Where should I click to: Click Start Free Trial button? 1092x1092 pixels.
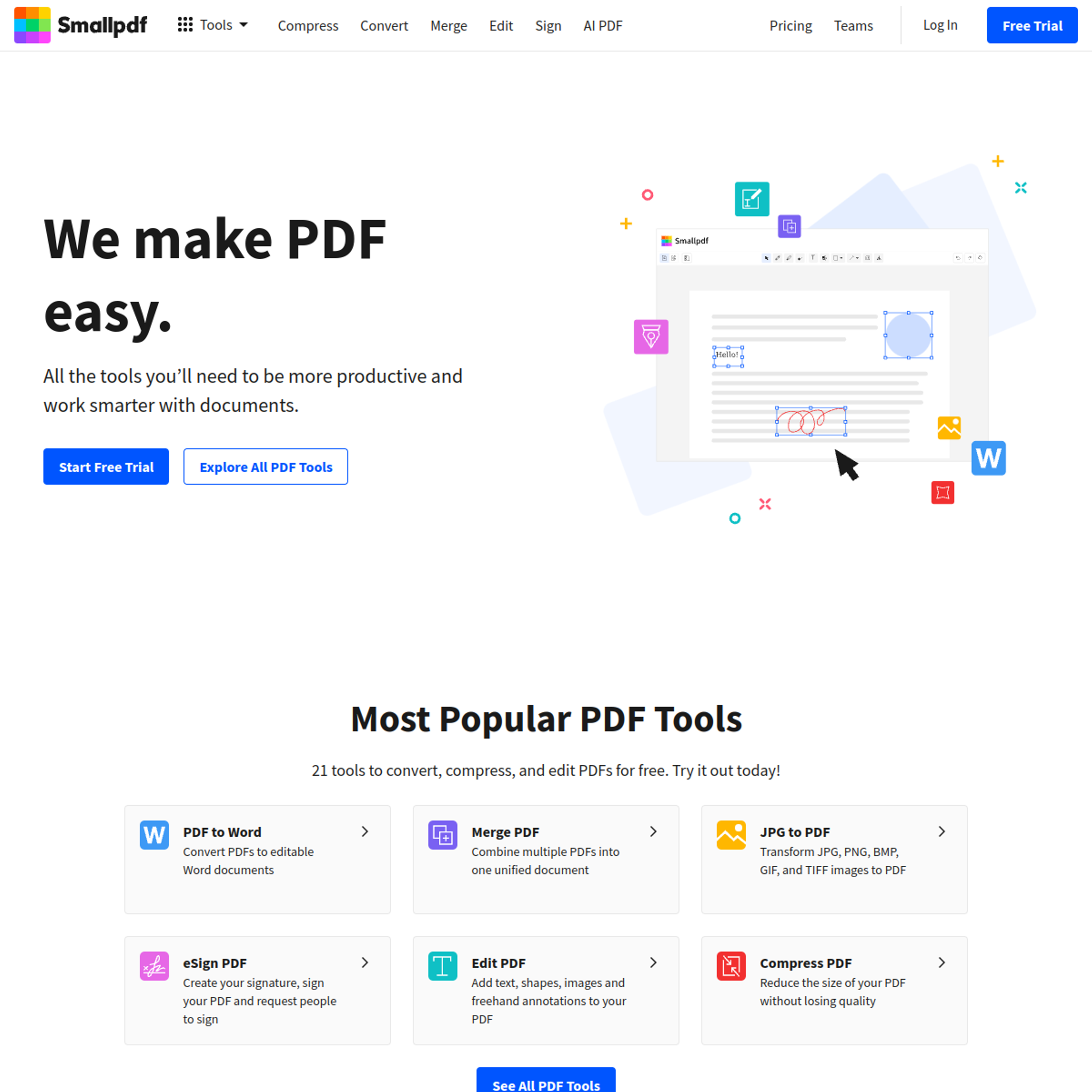pos(107,466)
